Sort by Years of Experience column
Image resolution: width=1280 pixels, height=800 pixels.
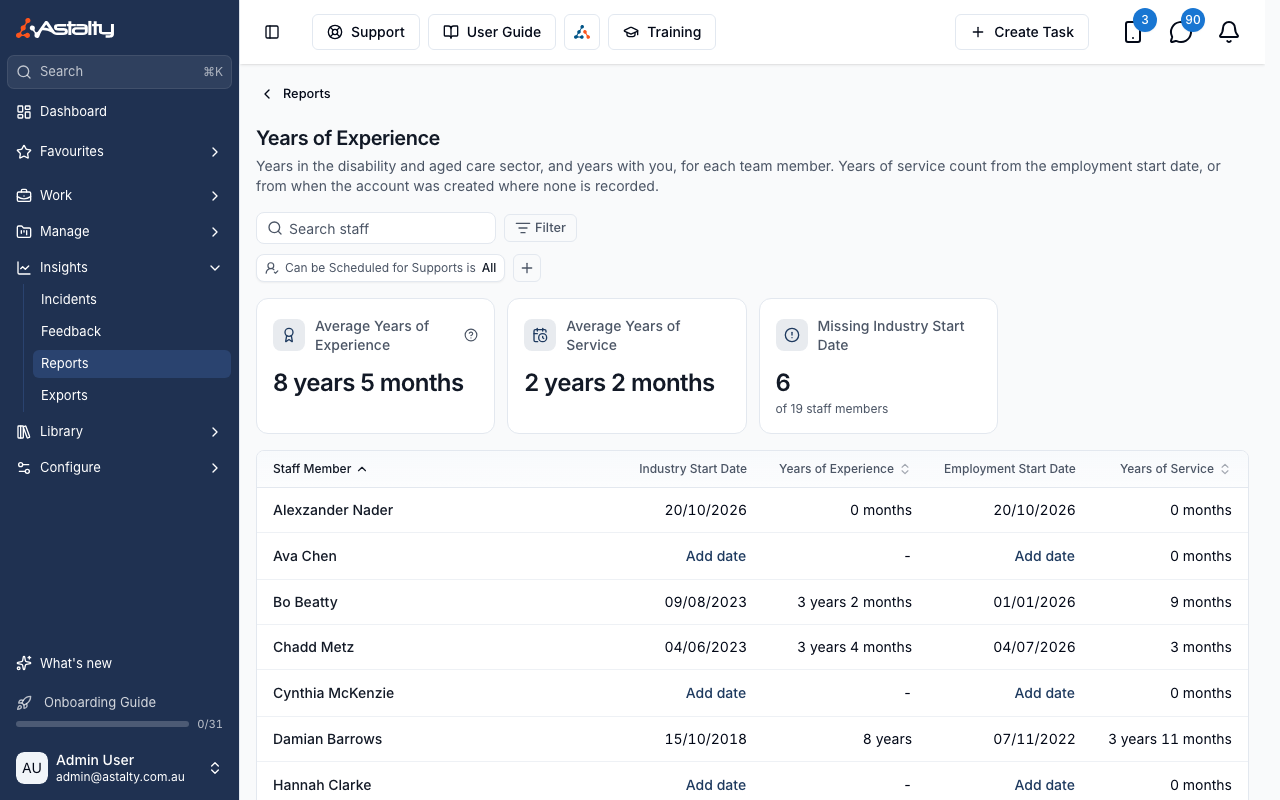pyautogui.click(x=845, y=469)
